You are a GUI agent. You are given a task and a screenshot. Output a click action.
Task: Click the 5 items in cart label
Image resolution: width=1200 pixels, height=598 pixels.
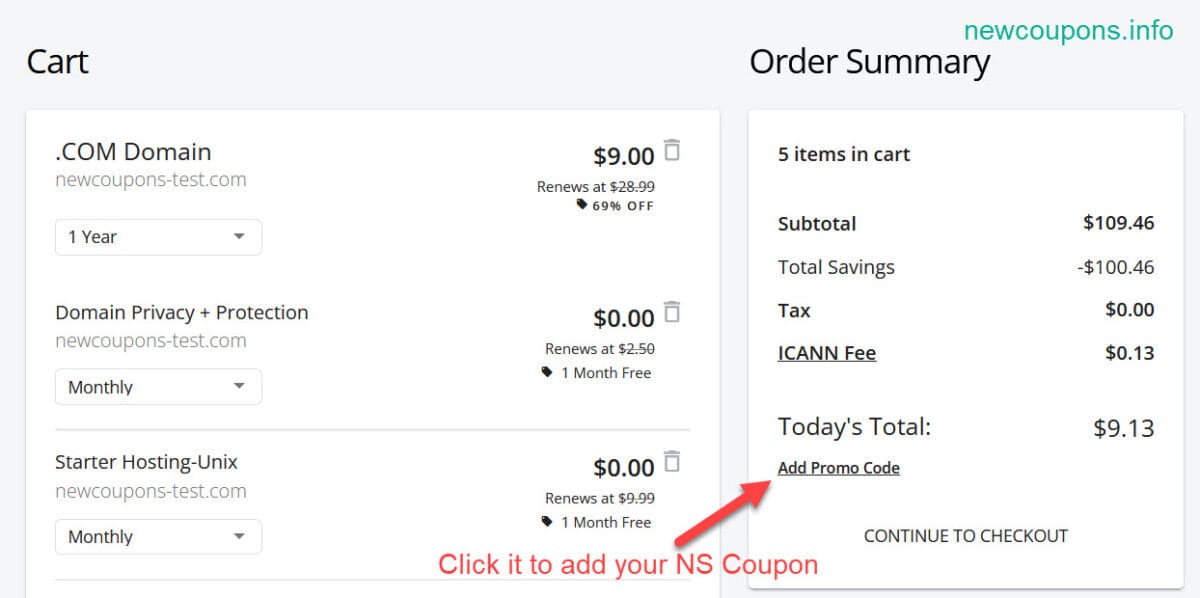tap(844, 154)
